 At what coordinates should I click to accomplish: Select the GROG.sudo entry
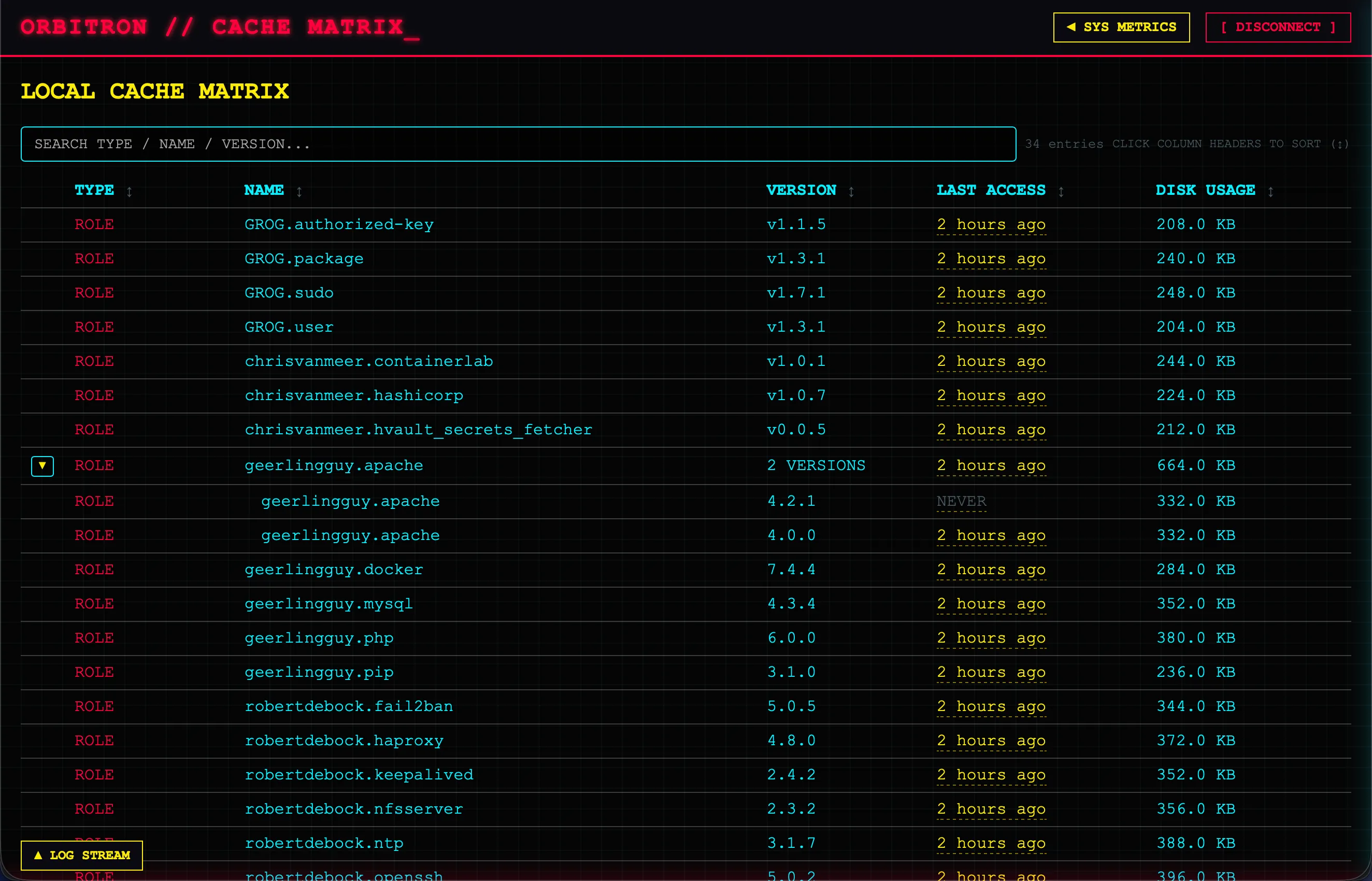coord(289,293)
